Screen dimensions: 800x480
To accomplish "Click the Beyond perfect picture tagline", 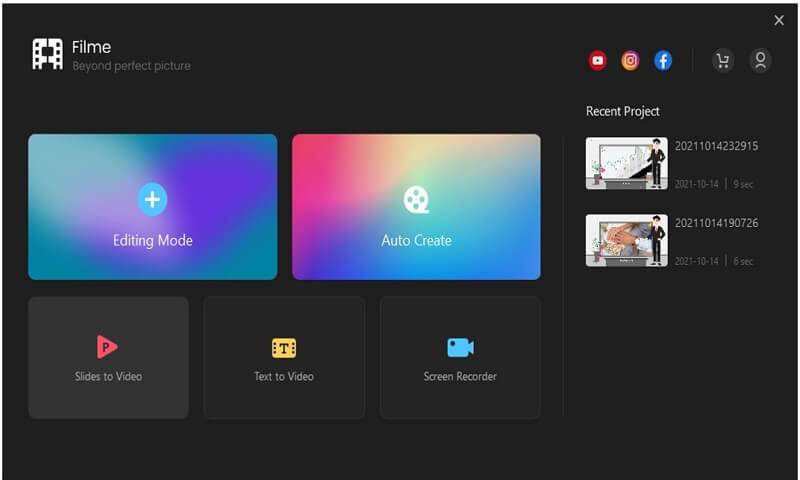I will 131,66.
